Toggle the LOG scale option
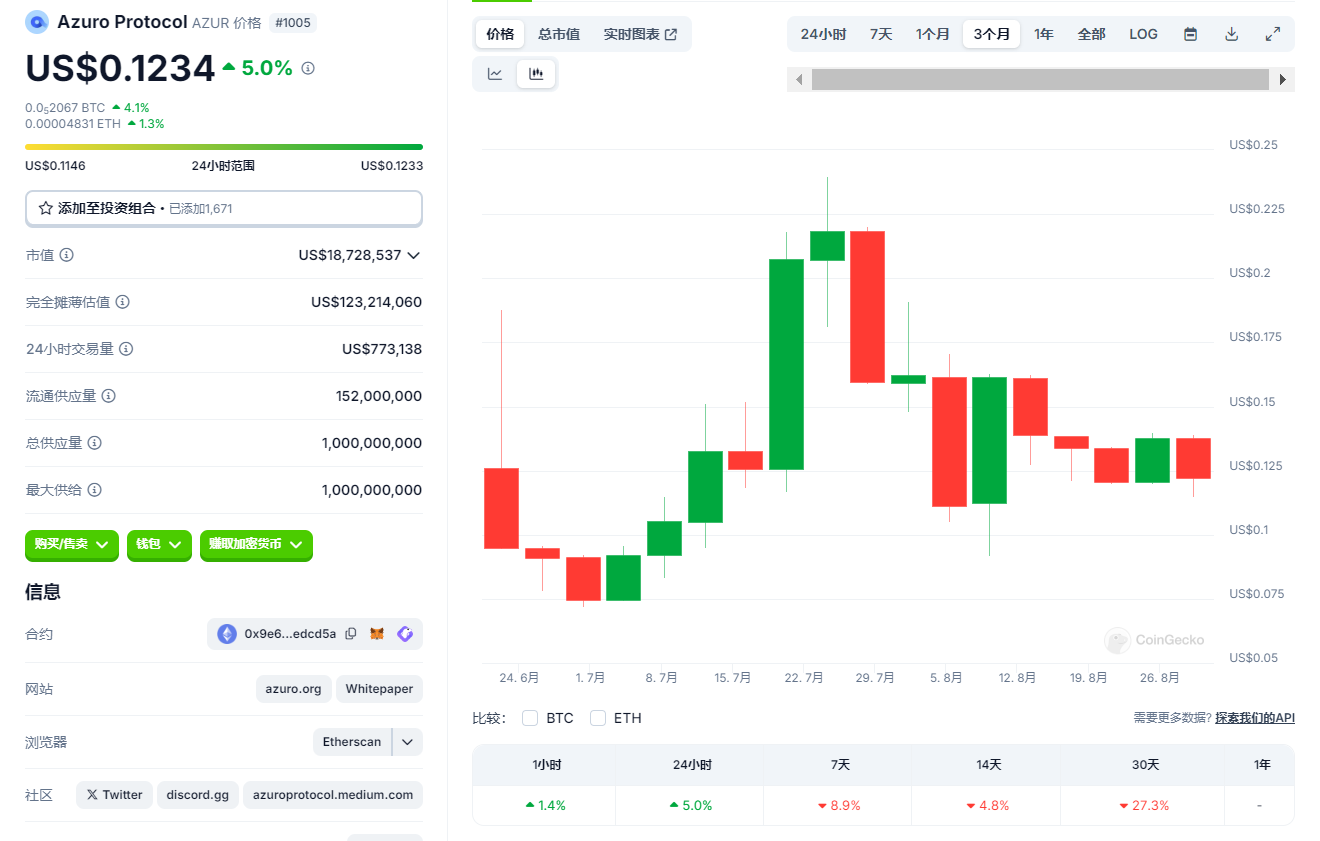The image size is (1320, 841). coord(1143,34)
